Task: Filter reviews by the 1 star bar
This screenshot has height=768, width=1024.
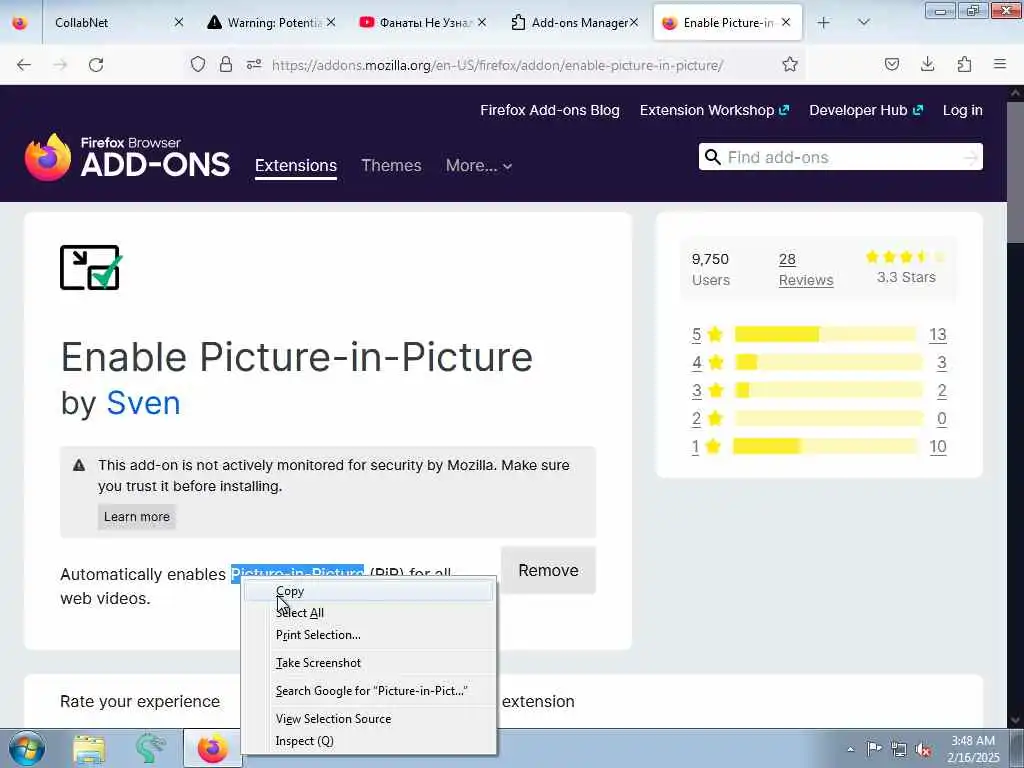Action: click(825, 446)
